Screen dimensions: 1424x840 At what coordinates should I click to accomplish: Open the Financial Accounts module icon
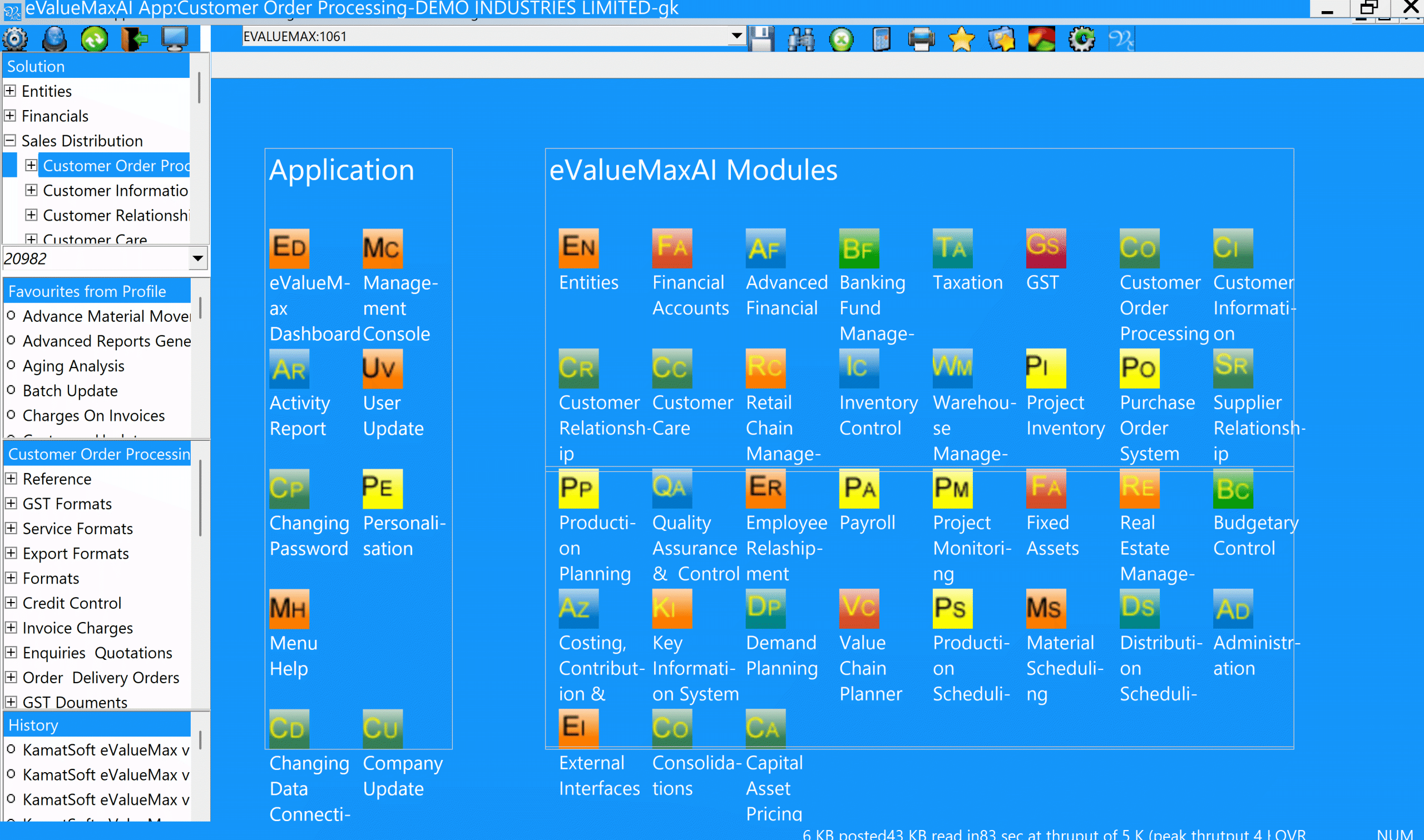[x=672, y=248]
